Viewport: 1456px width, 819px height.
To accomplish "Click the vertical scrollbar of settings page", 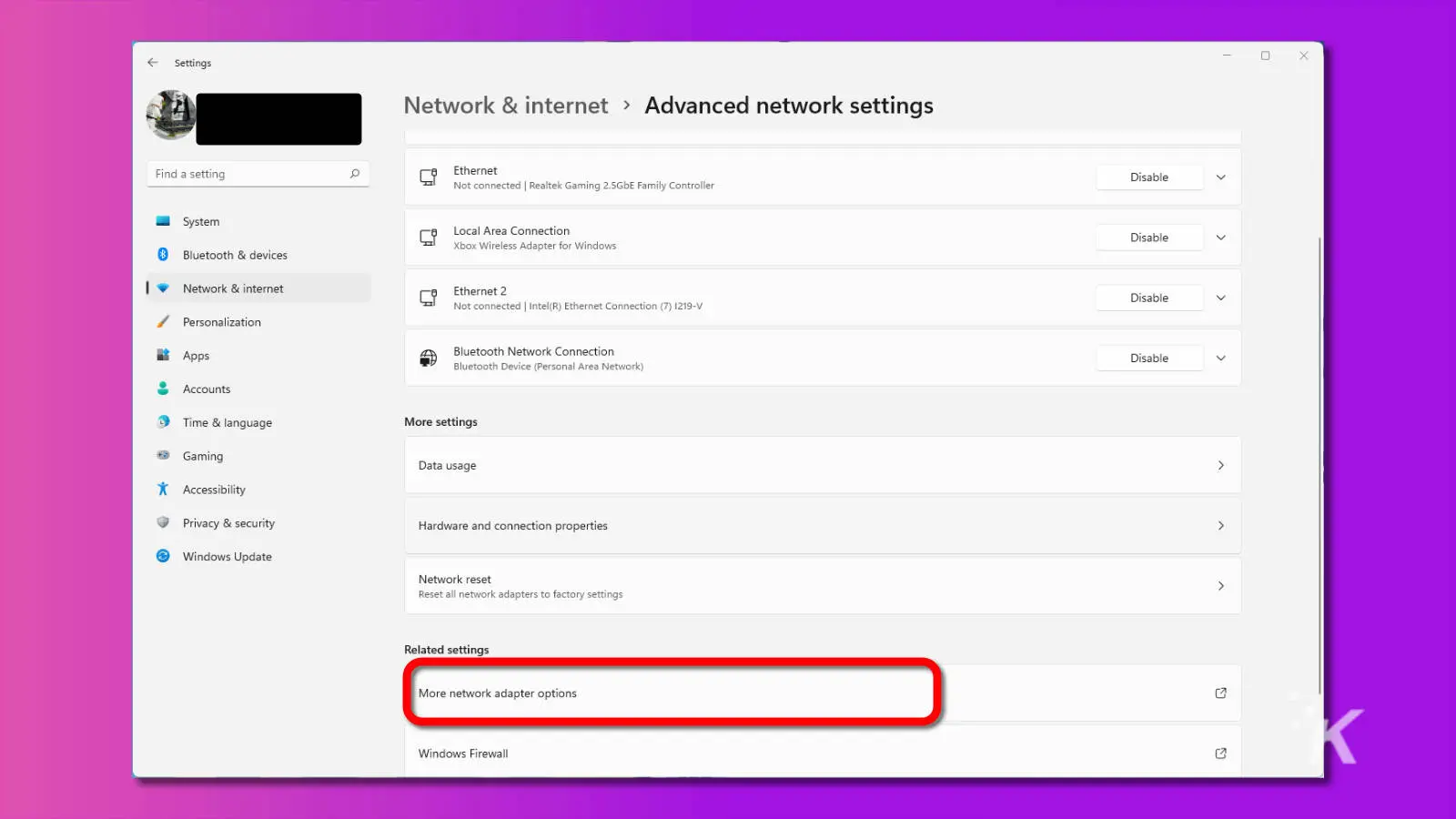I will pos(1319,464).
